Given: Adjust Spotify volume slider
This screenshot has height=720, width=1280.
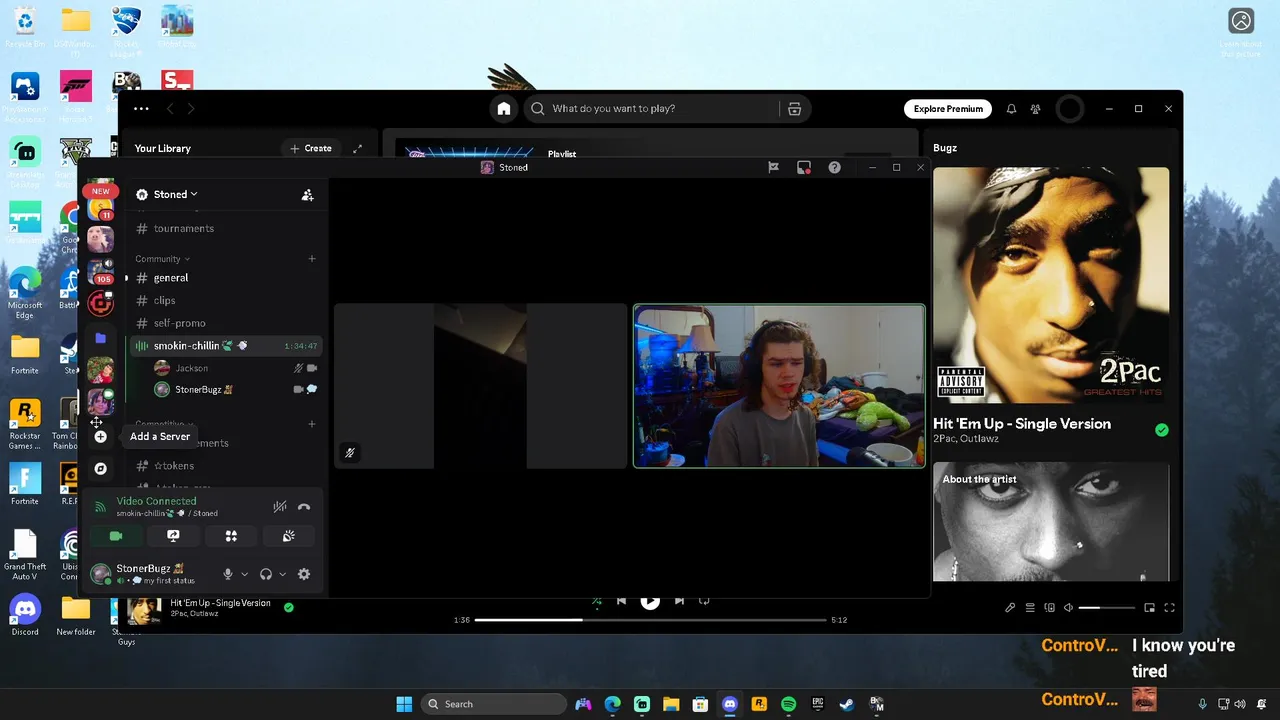Looking at the screenshot, I should [1107, 608].
